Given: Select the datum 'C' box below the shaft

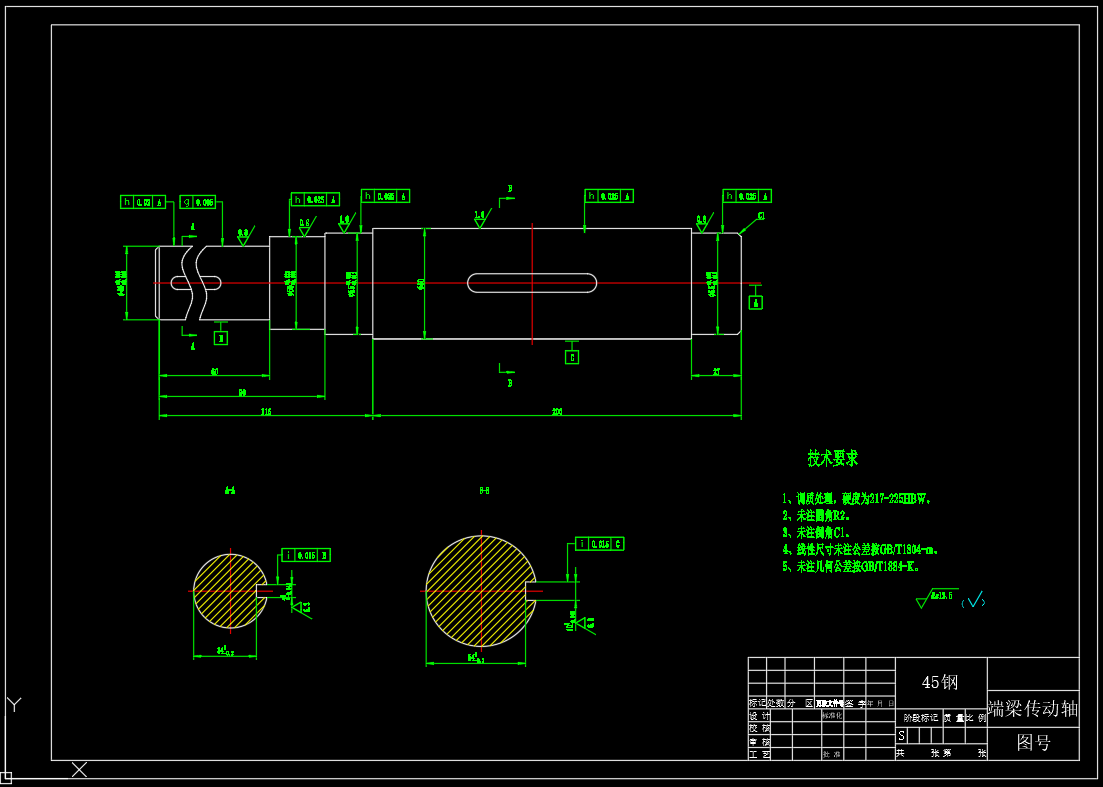Looking at the screenshot, I should coord(572,357).
